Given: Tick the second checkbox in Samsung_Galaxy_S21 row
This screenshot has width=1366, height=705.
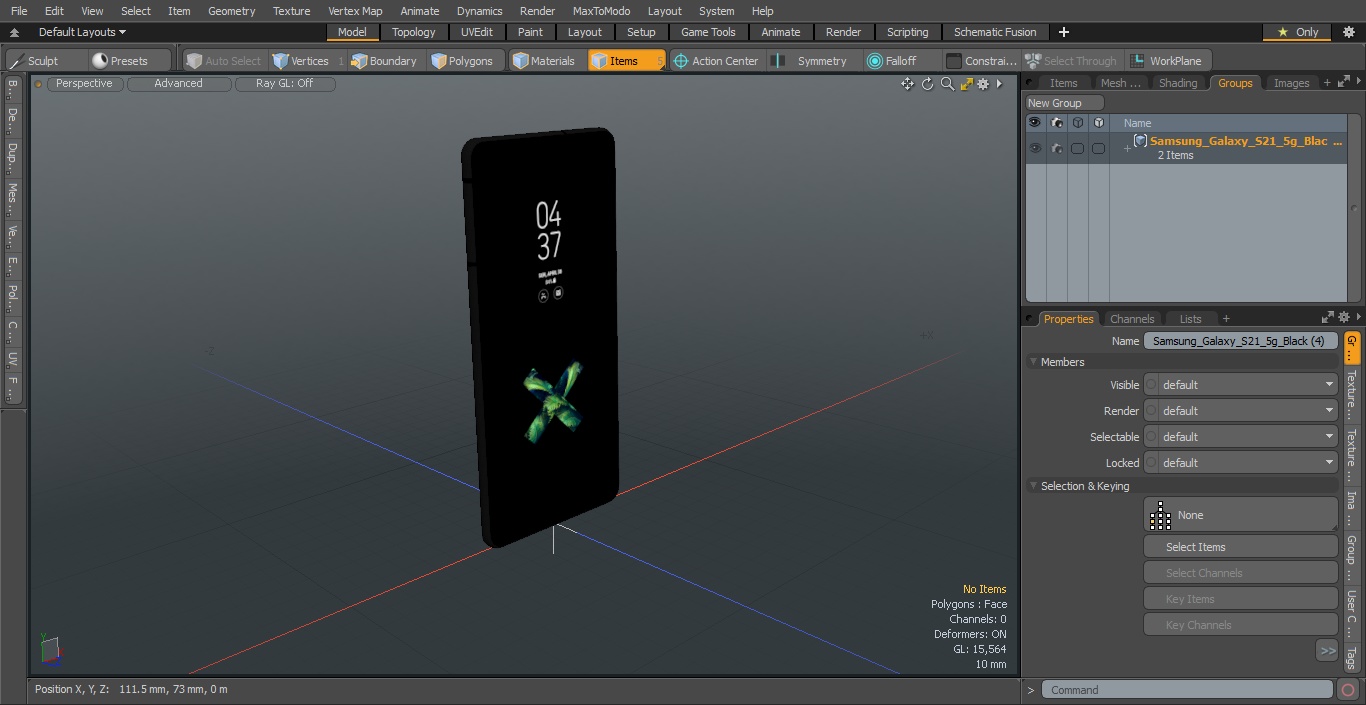Looking at the screenshot, I should [x=1098, y=148].
